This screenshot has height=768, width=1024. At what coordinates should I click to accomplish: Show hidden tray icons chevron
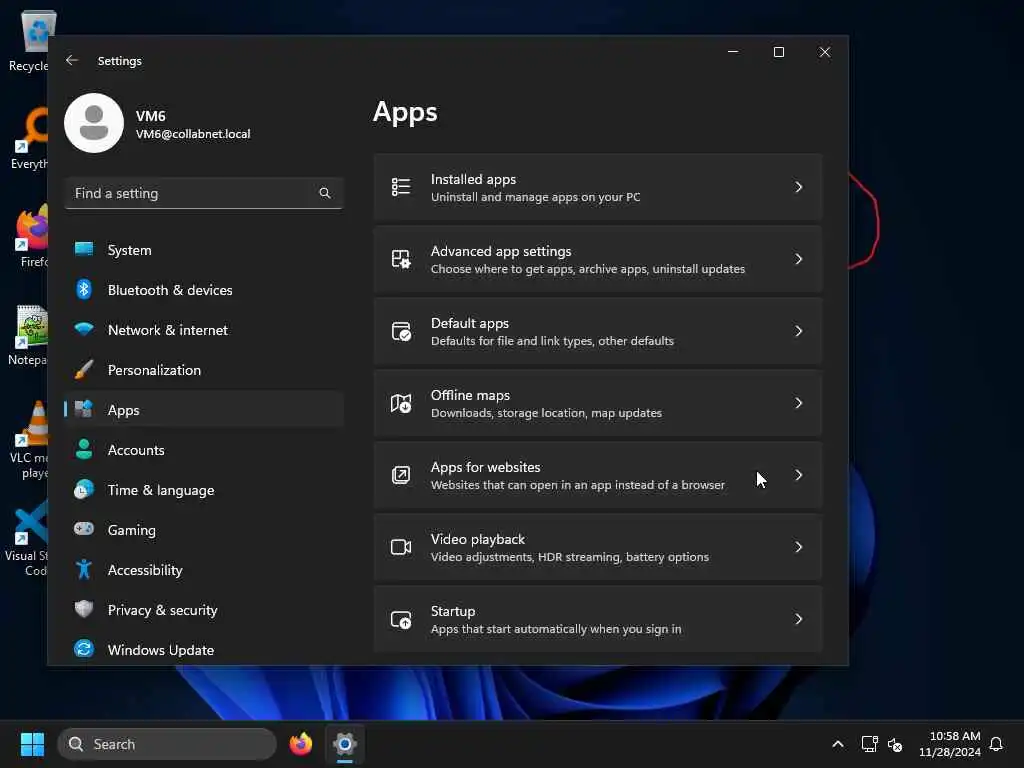click(x=838, y=744)
